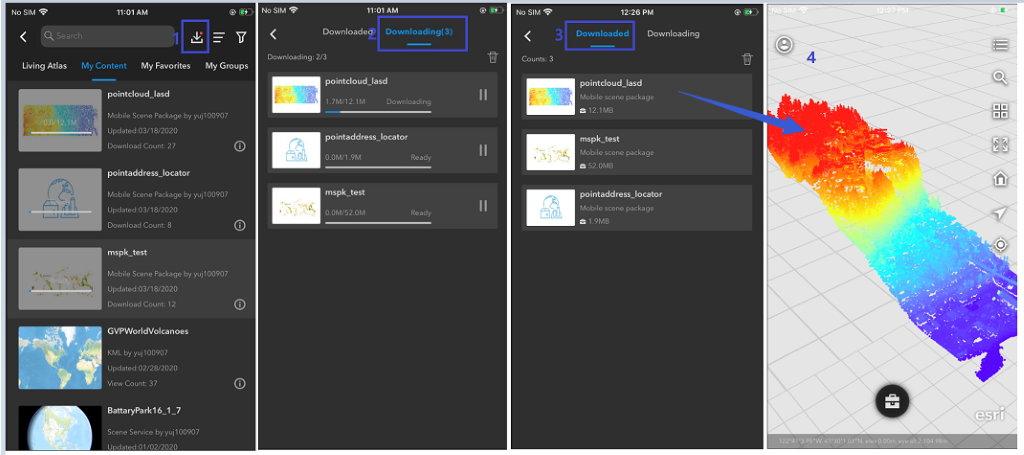Open the user profile icon in scene view

point(784,44)
